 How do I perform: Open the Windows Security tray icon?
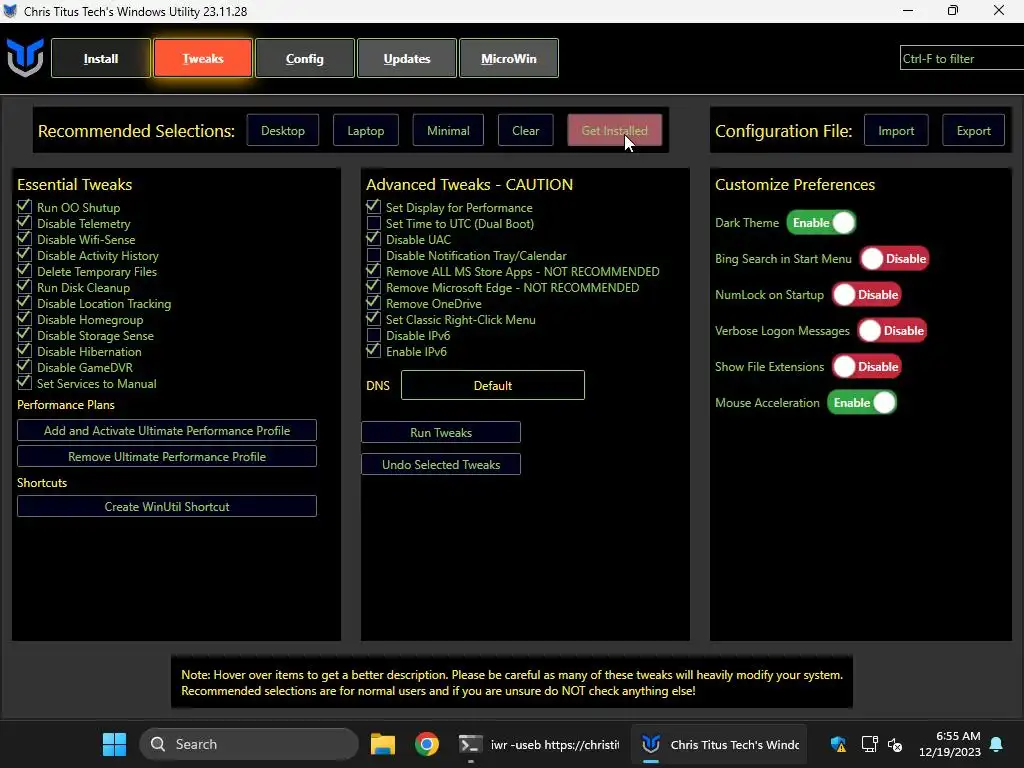pos(838,744)
